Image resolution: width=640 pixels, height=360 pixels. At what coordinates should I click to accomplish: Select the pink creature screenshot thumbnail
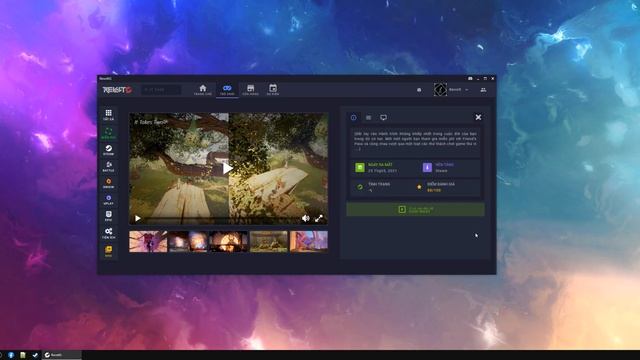pos(148,241)
